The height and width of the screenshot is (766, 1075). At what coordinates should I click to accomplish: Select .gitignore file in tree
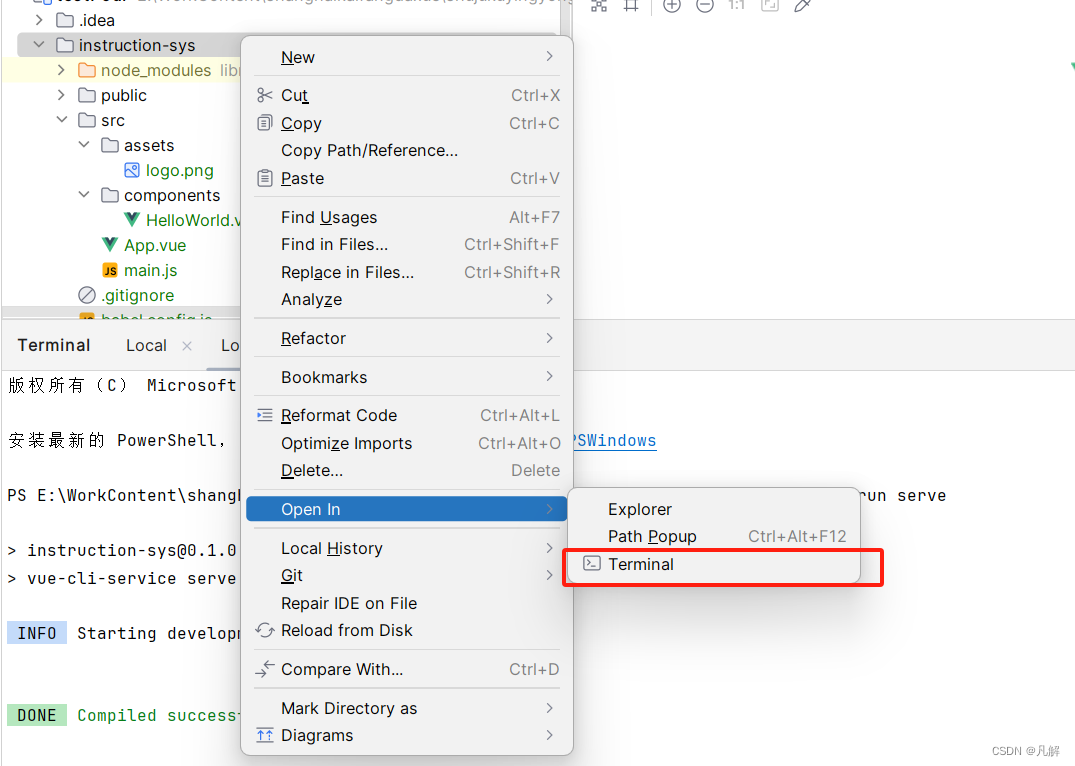click(137, 296)
